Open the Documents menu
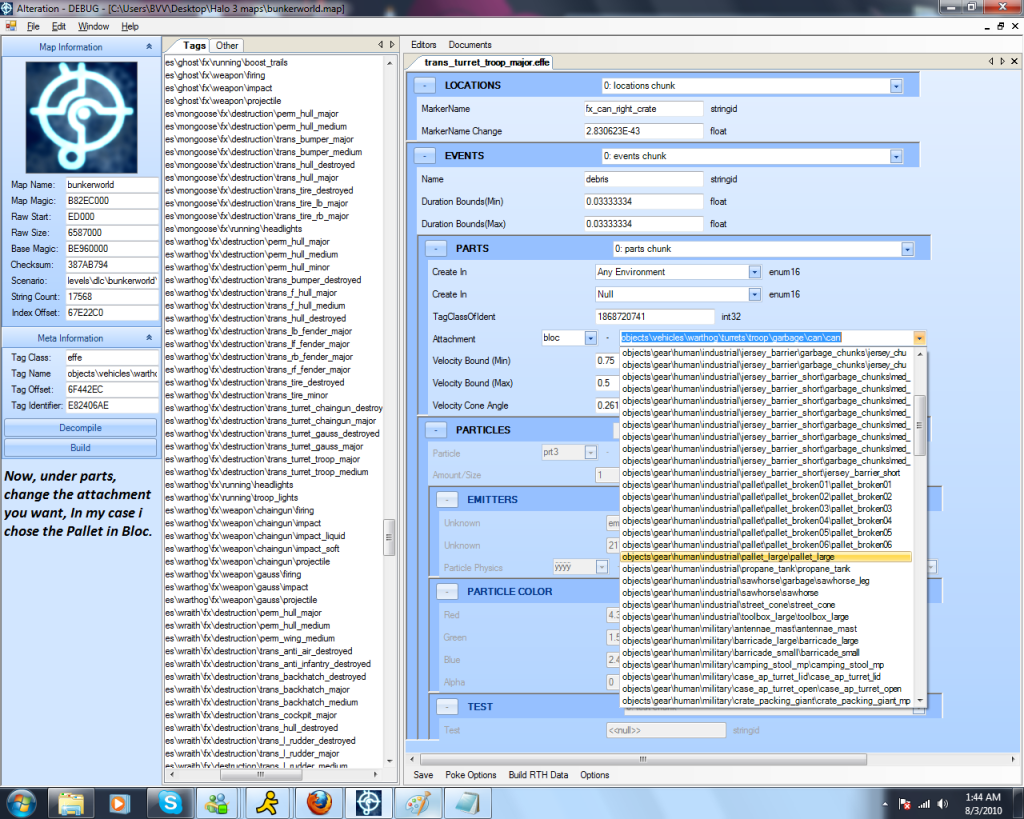Screen dimensions: 1024x819 [470, 44]
